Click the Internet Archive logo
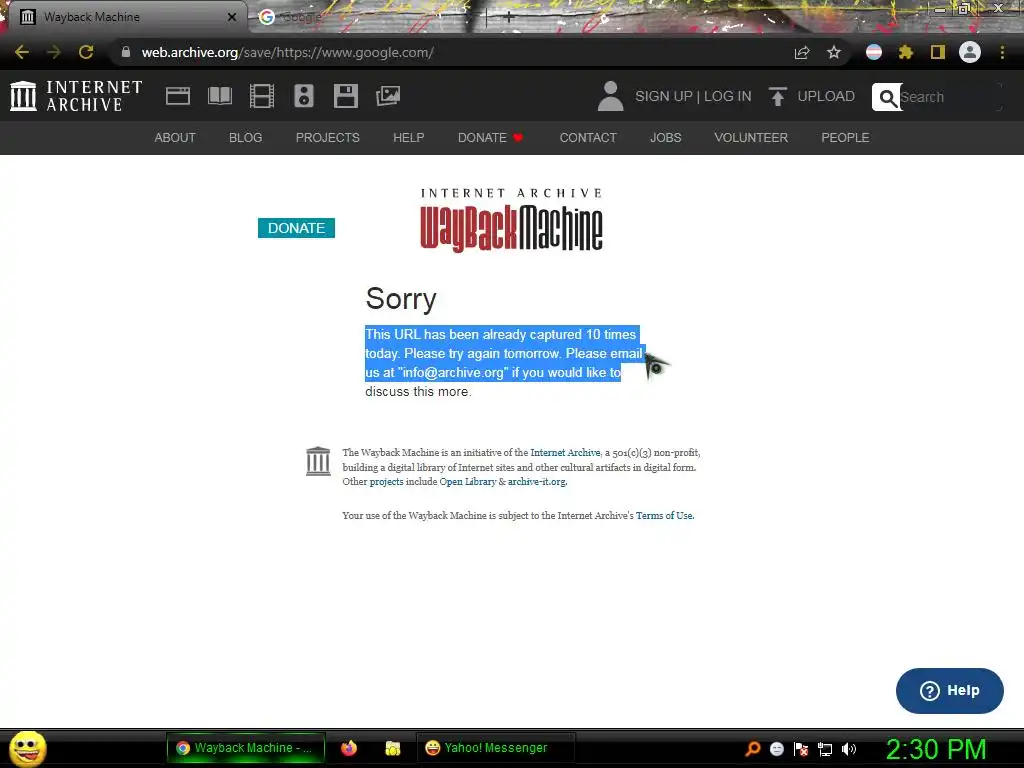 76,96
